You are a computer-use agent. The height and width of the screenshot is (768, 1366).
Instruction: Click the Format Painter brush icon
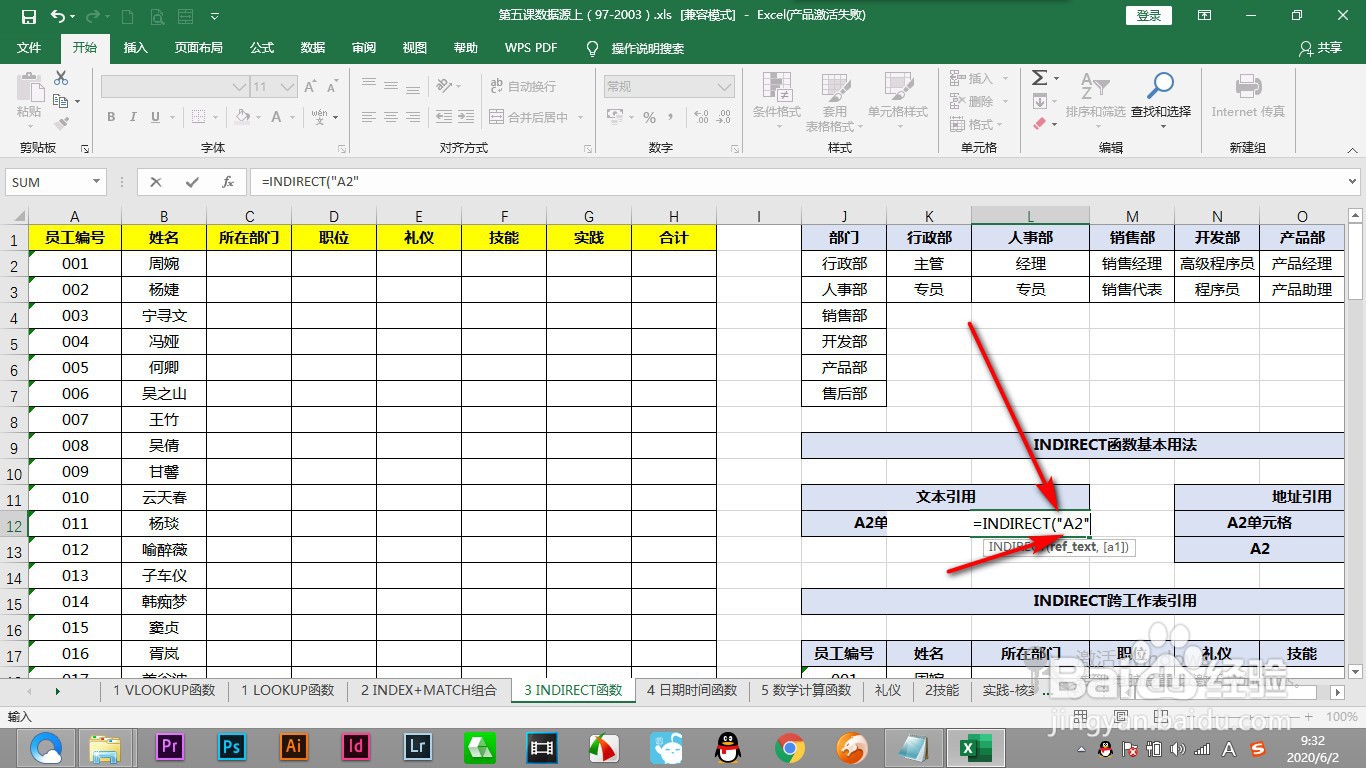[x=61, y=124]
